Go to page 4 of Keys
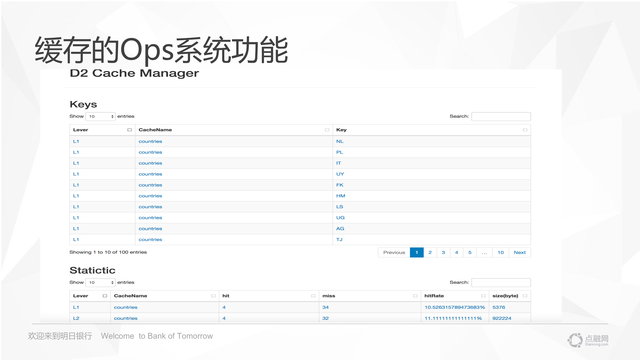640x360 pixels. point(457,253)
